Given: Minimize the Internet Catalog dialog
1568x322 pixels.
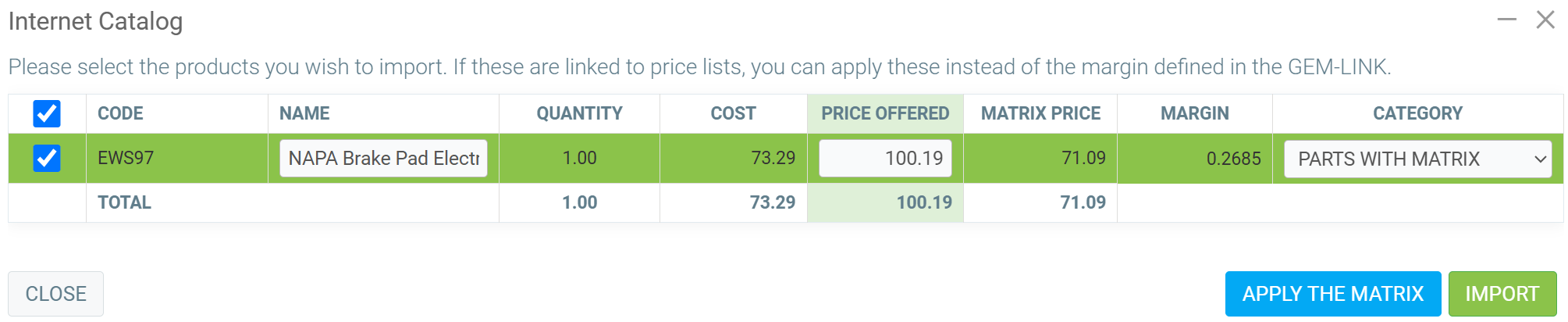Looking at the screenshot, I should pos(1506,20).
